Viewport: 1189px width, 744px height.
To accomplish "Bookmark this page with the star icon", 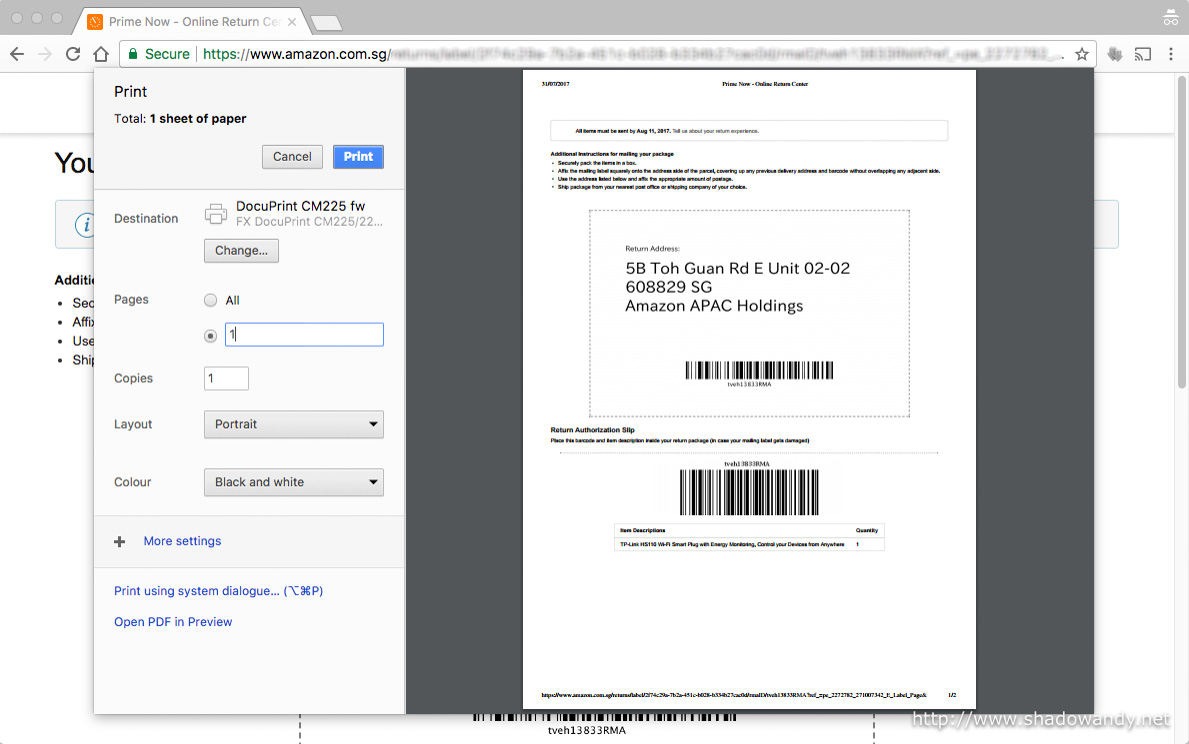I will coord(1081,54).
